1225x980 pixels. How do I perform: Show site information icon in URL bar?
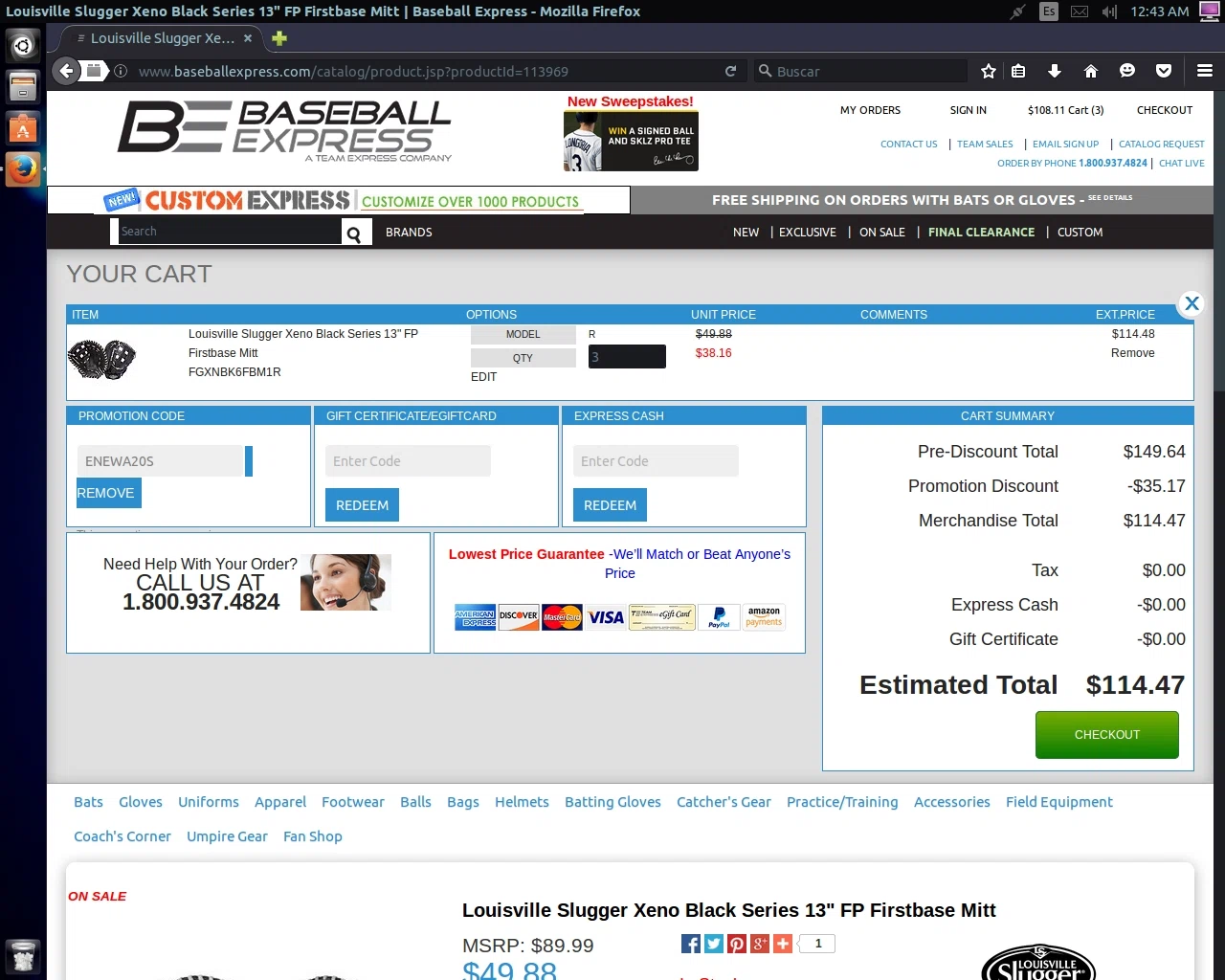(x=121, y=71)
